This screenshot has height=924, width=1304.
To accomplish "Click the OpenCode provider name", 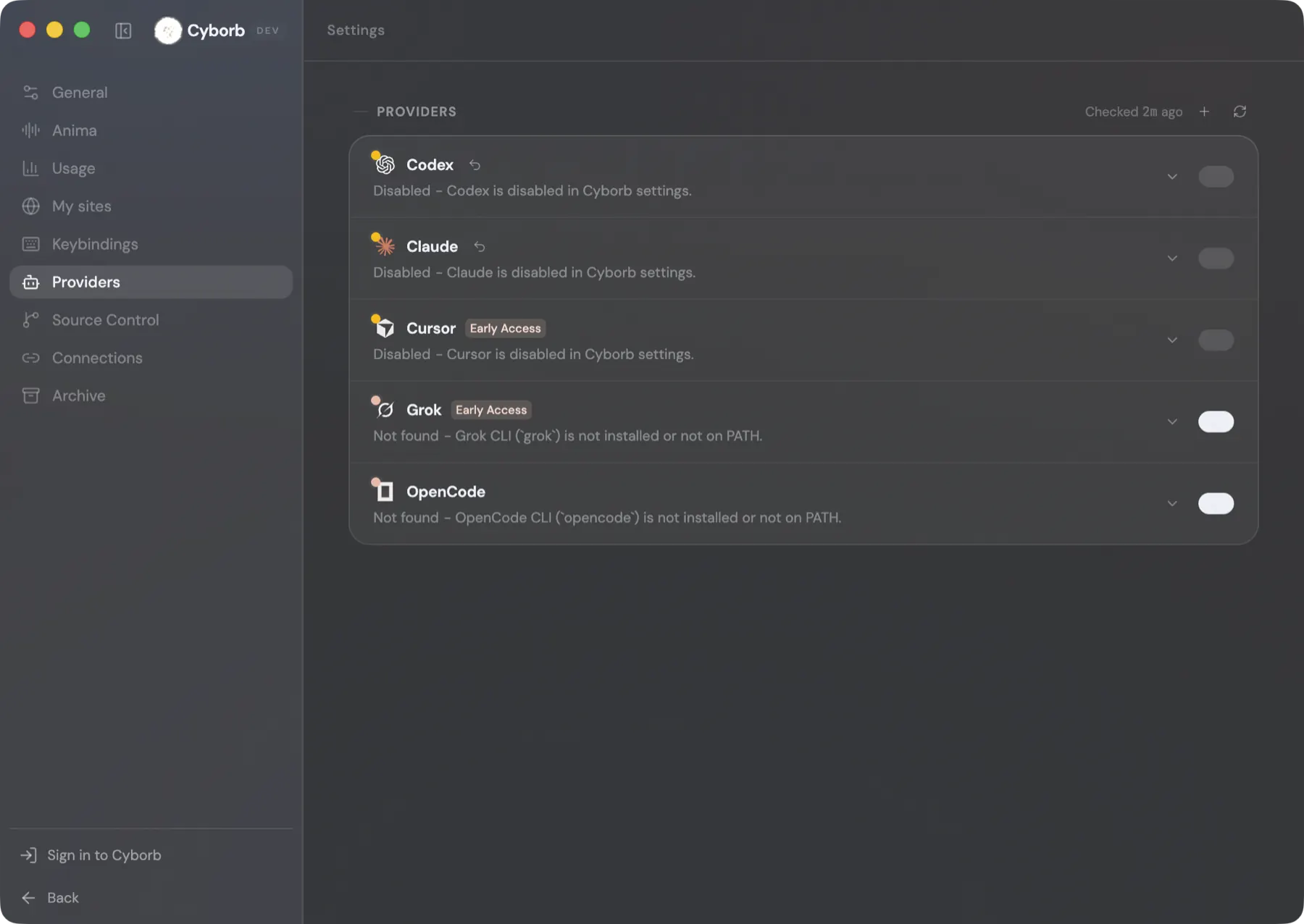I will coord(446,492).
